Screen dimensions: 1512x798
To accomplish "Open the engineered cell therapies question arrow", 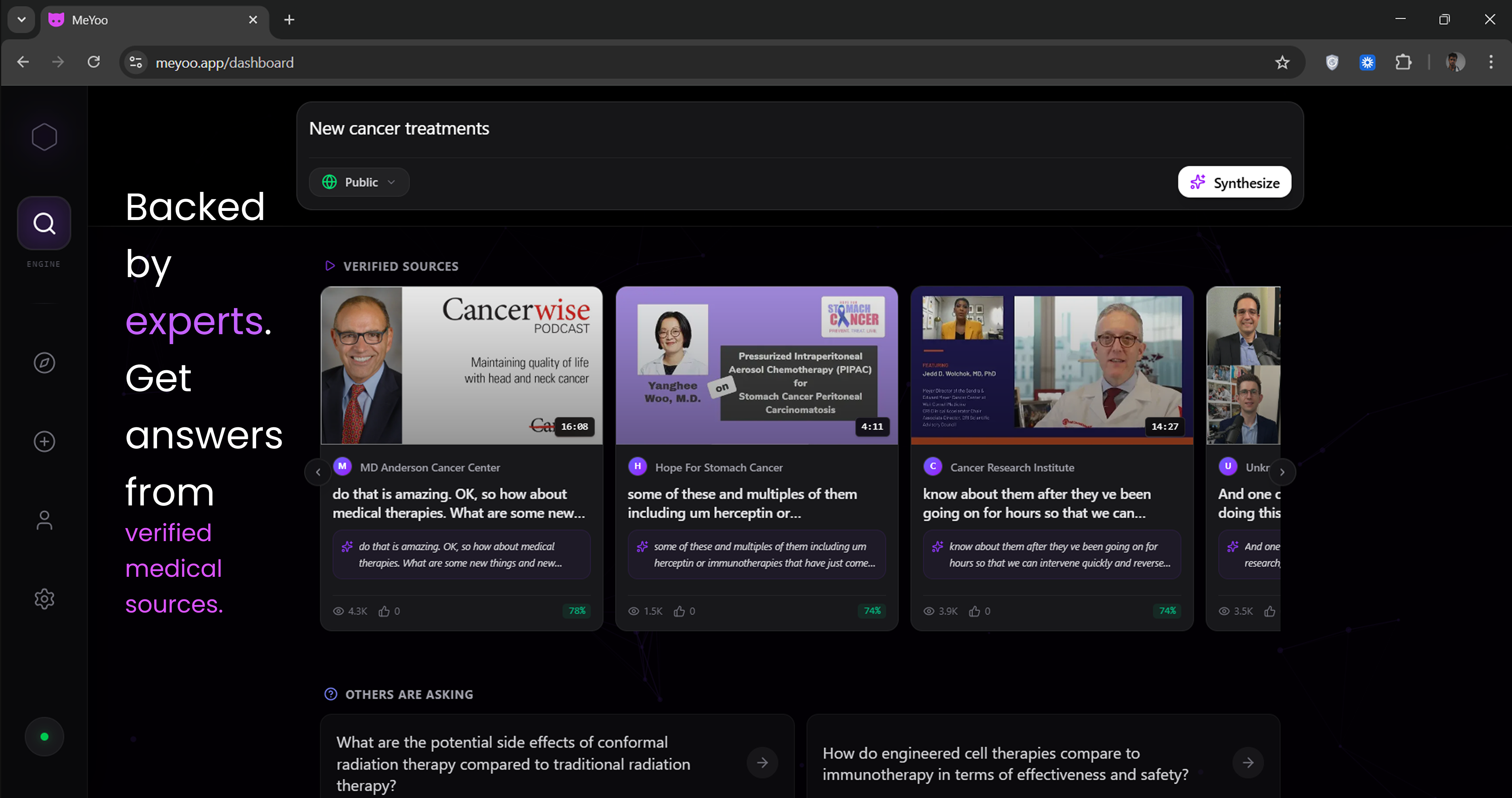I will [1248, 762].
